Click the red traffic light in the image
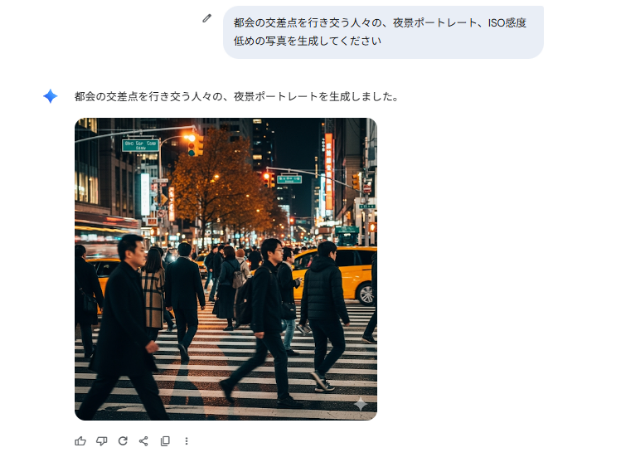 [x=266, y=178]
